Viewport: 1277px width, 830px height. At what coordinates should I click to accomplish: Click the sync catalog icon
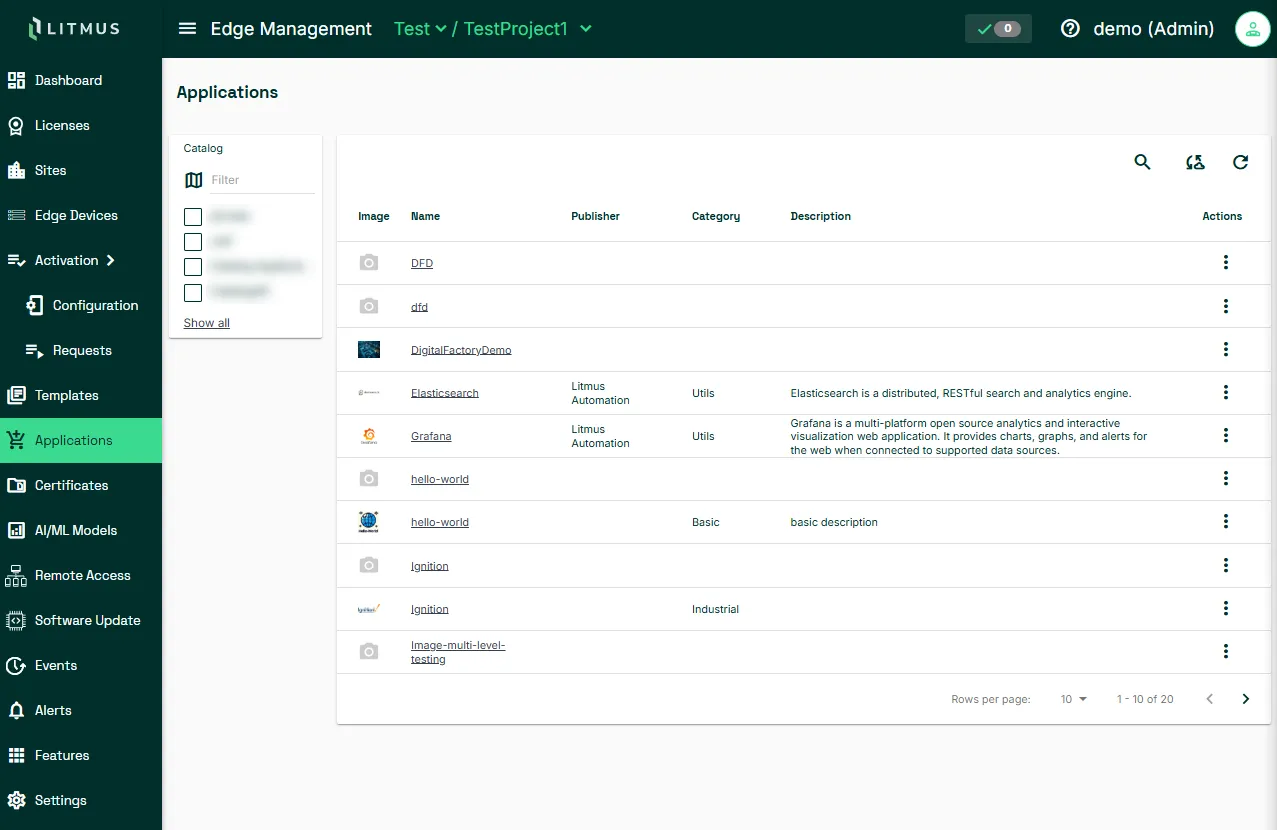click(1195, 162)
